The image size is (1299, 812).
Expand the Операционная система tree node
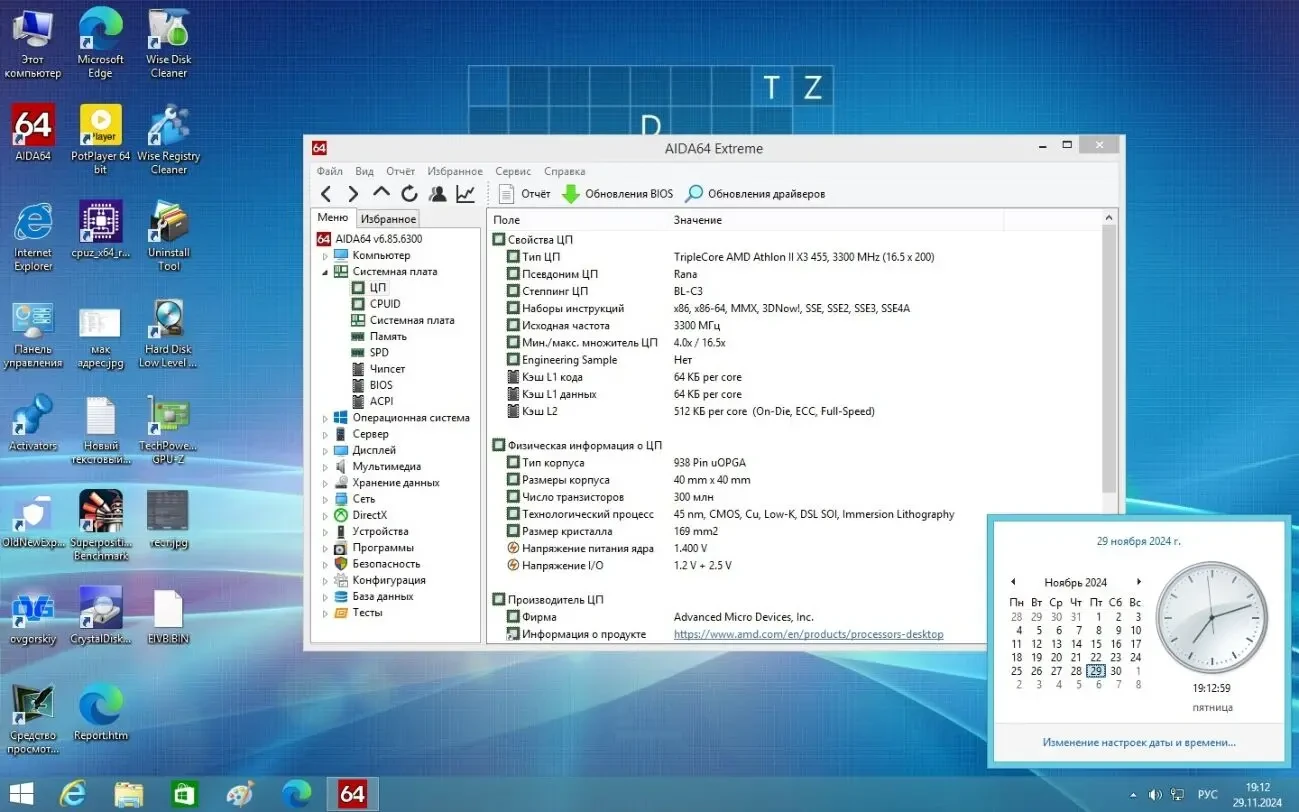(324, 417)
